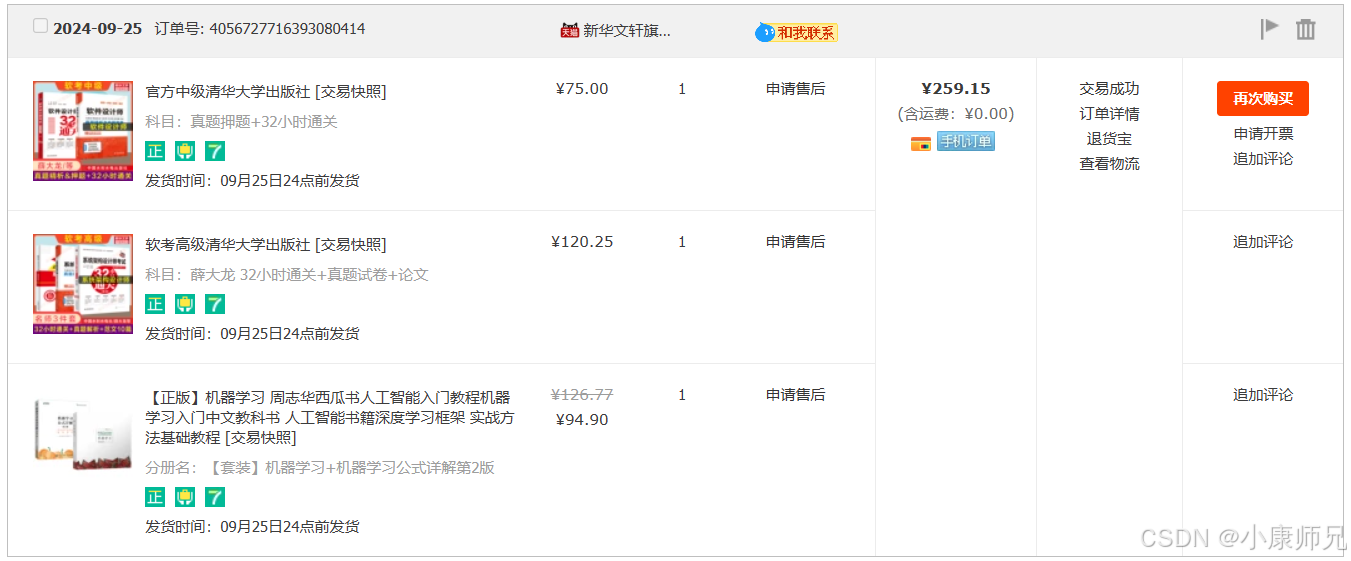1351x561 pixels.
Task: Click the 7-day return icon under 软考高级
Action: [x=215, y=304]
